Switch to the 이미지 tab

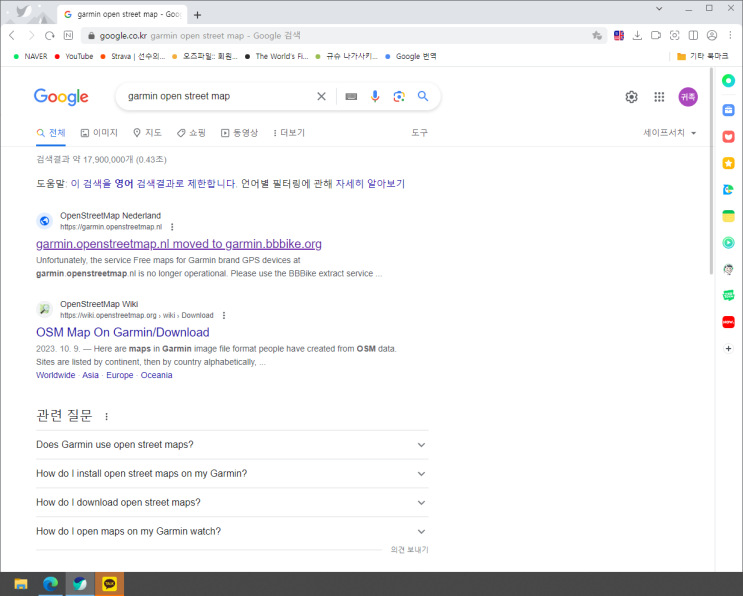(99, 133)
